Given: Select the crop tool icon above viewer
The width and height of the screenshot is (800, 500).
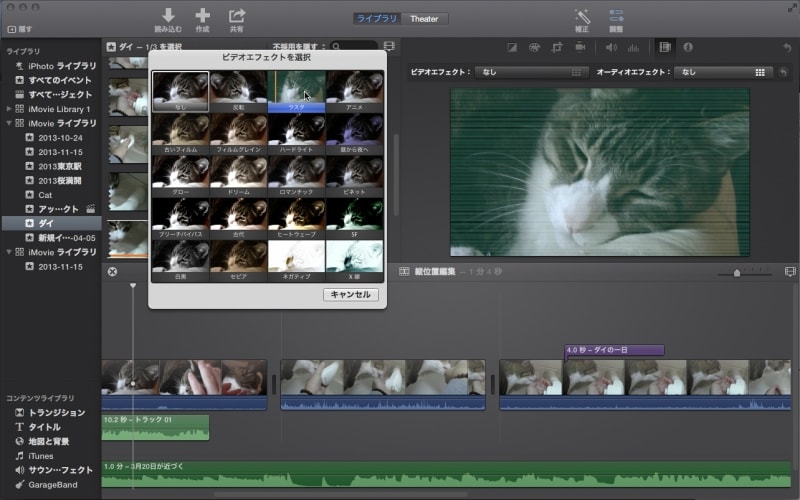Looking at the screenshot, I should tap(558, 47).
